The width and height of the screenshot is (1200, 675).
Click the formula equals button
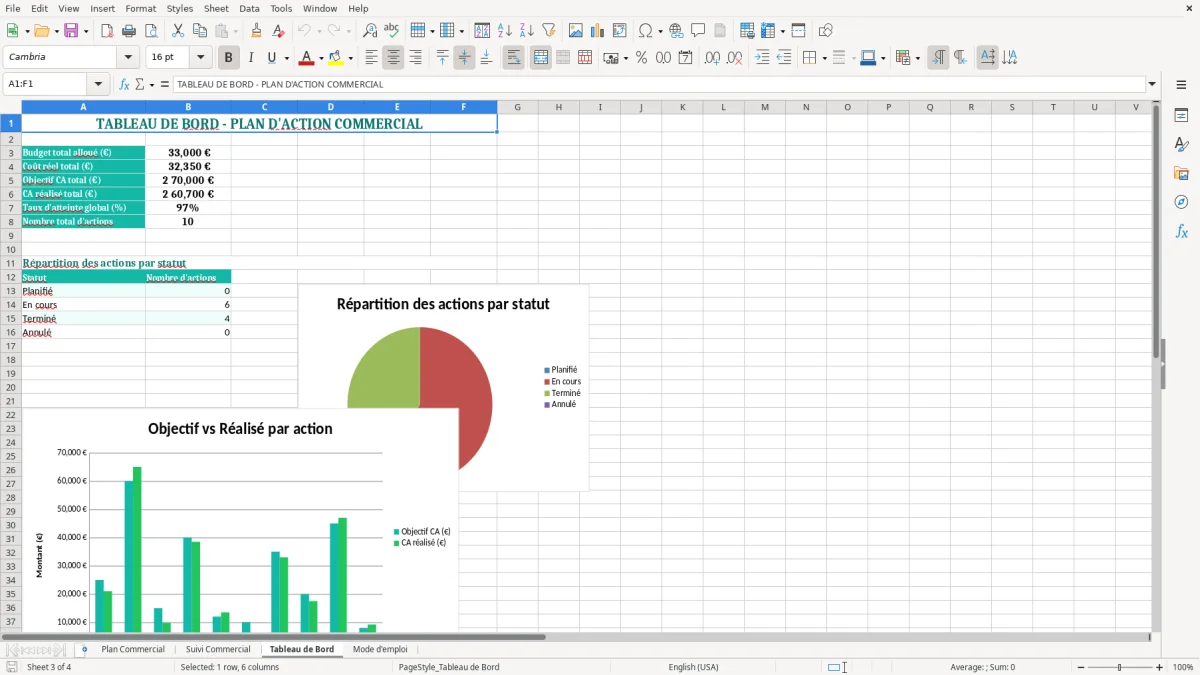164,84
